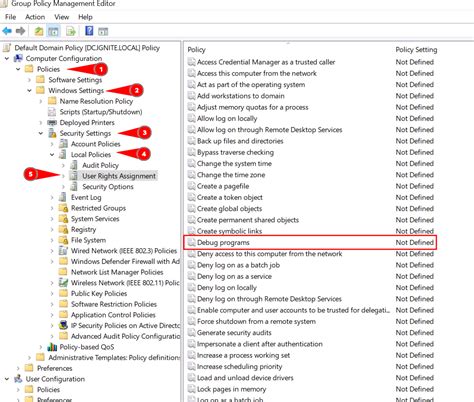Toggle the Show/Hide console tree icon

pyautogui.click(x=53, y=31)
